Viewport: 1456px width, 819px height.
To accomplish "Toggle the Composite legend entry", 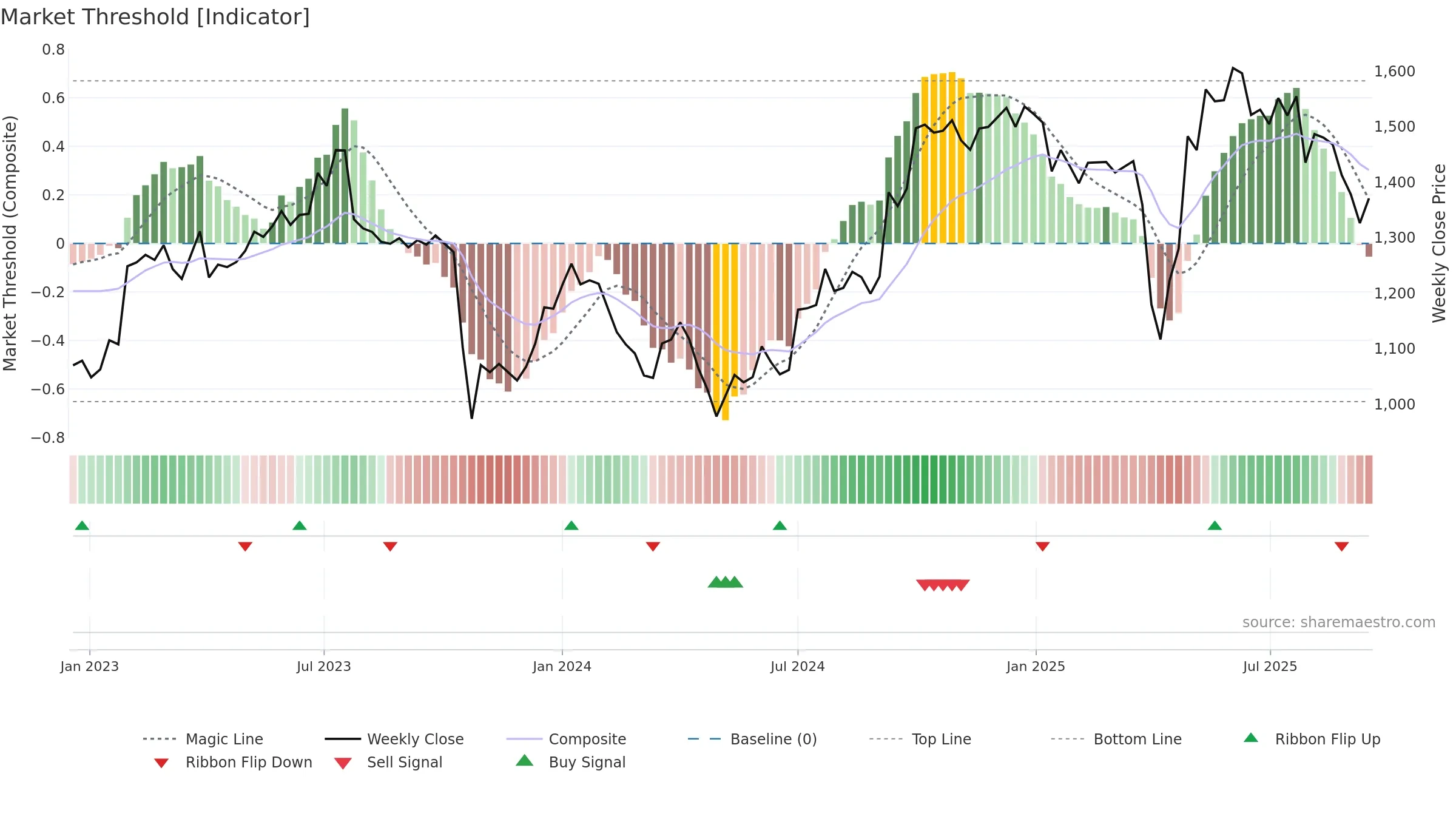I will [566, 739].
